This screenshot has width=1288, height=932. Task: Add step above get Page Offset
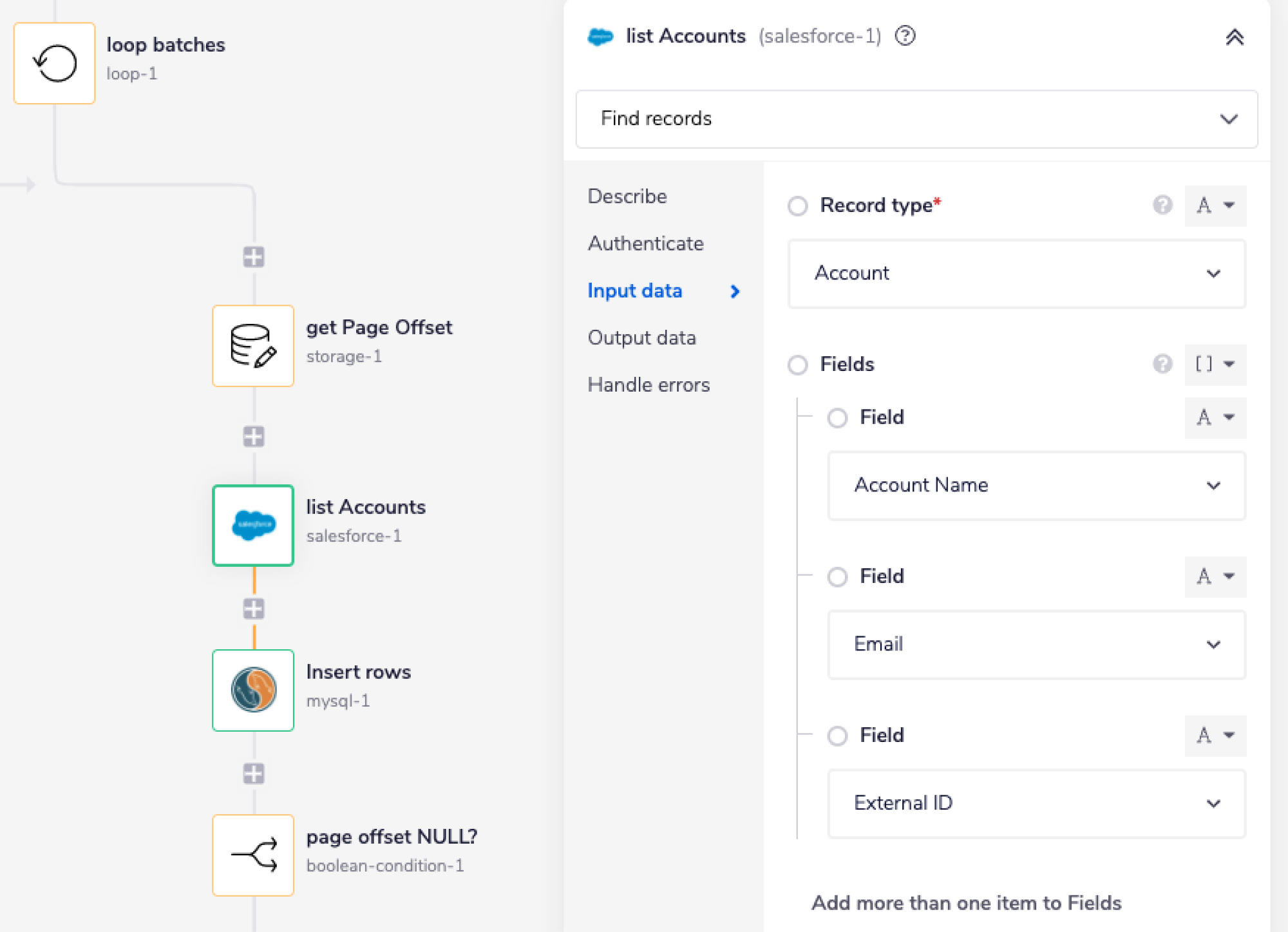pos(253,257)
